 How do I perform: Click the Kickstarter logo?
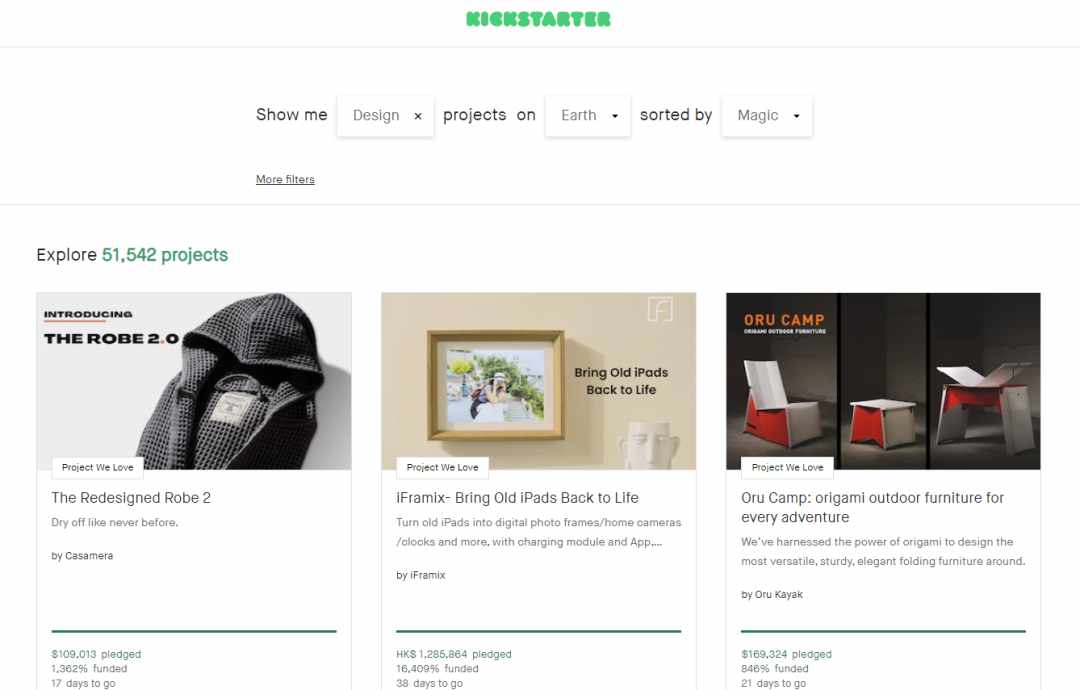click(x=538, y=19)
